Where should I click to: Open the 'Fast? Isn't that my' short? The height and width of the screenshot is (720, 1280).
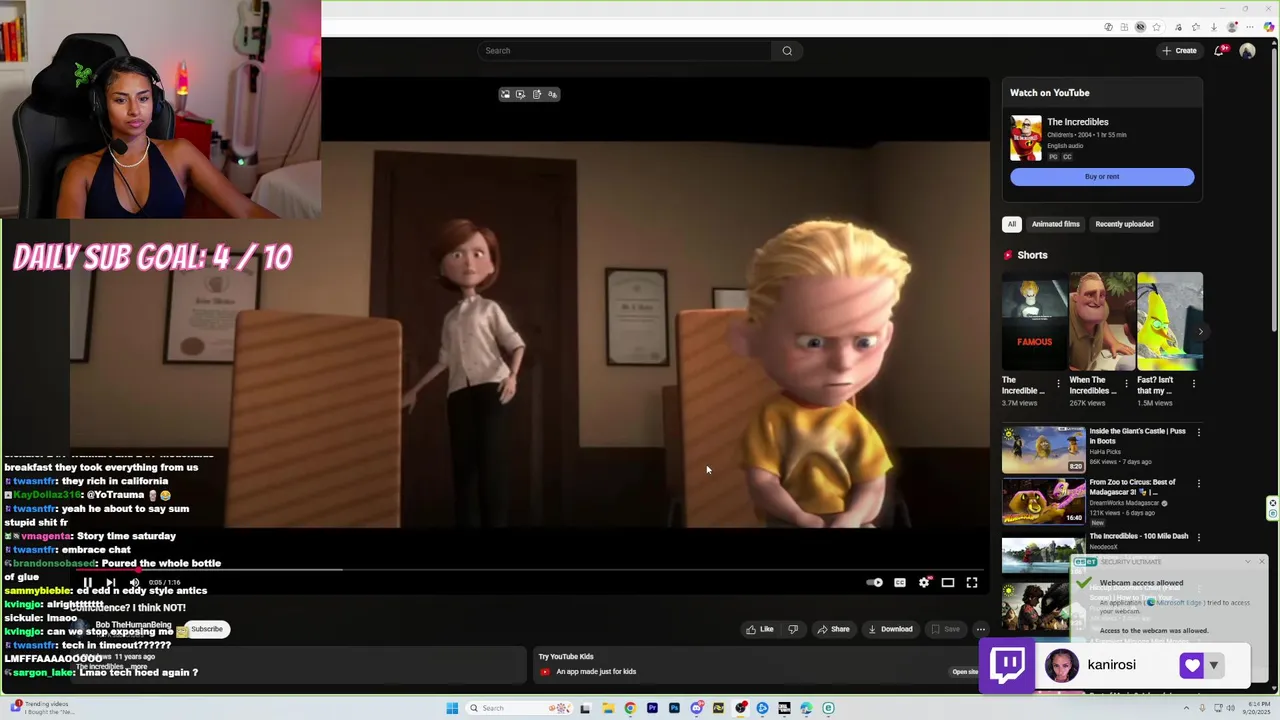1170,321
